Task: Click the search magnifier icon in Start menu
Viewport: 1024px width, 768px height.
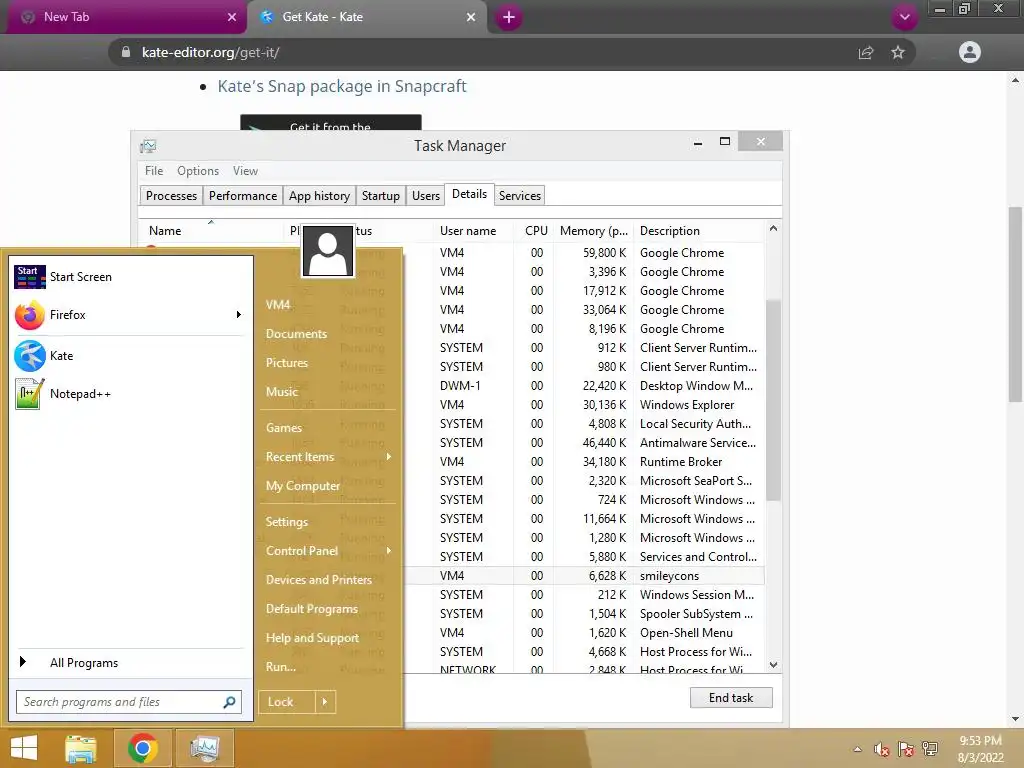Action: point(229,702)
